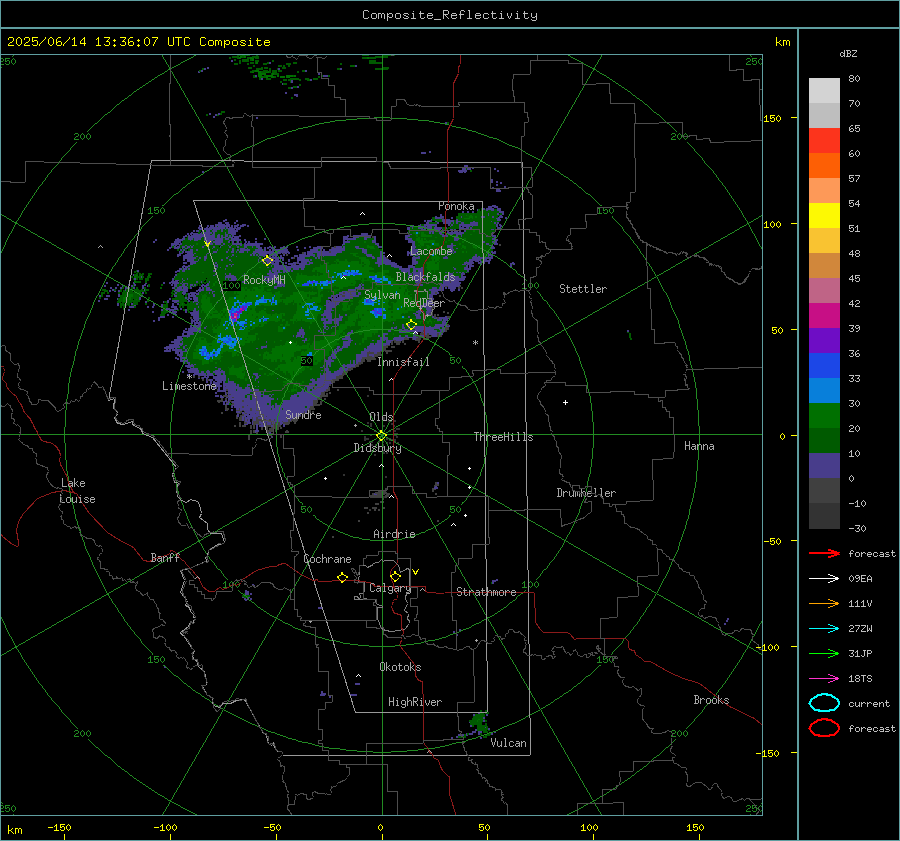Click the Calgary city label
This screenshot has width=900, height=841.
click(390, 588)
